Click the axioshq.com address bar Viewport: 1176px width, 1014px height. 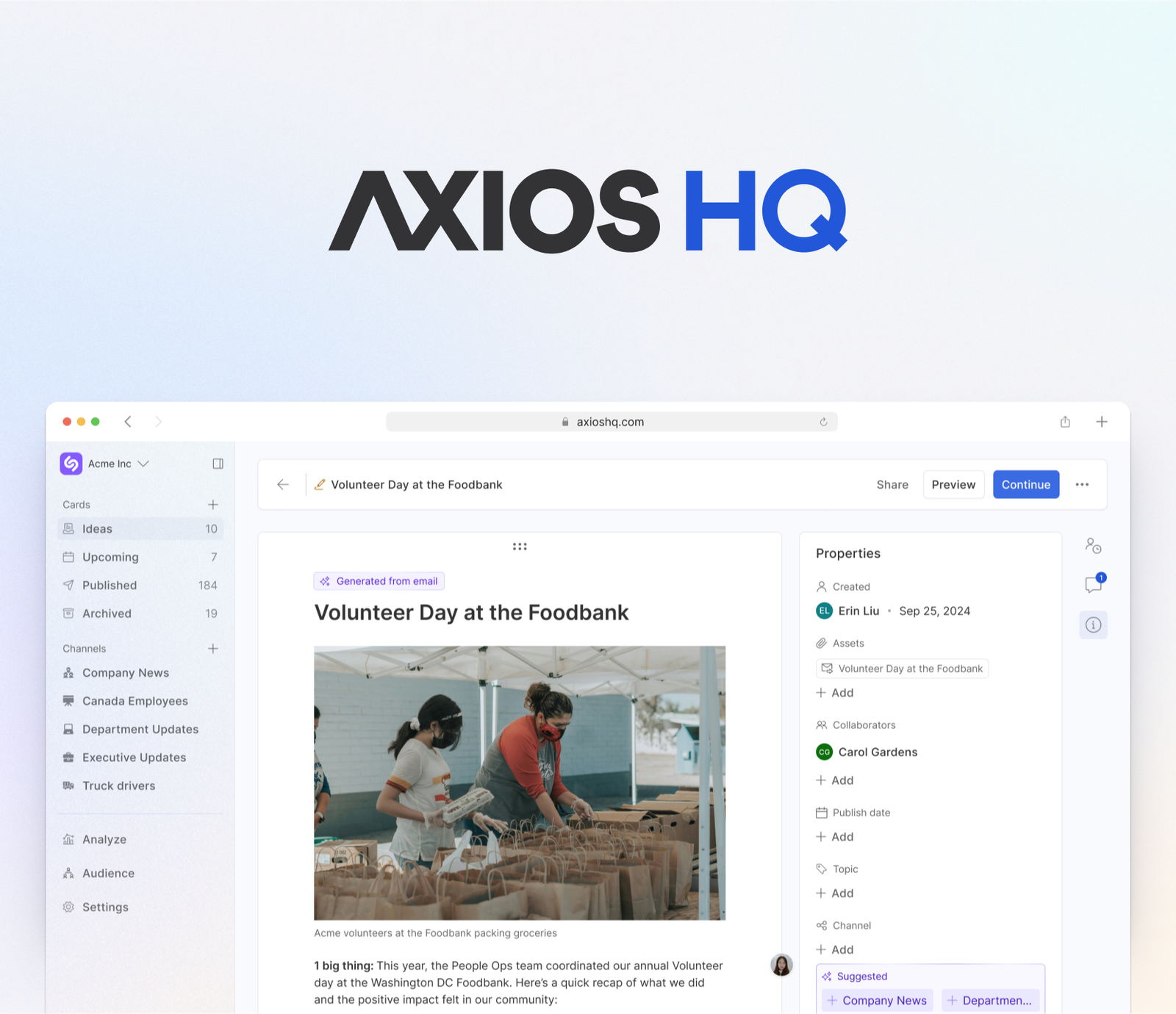click(x=612, y=422)
